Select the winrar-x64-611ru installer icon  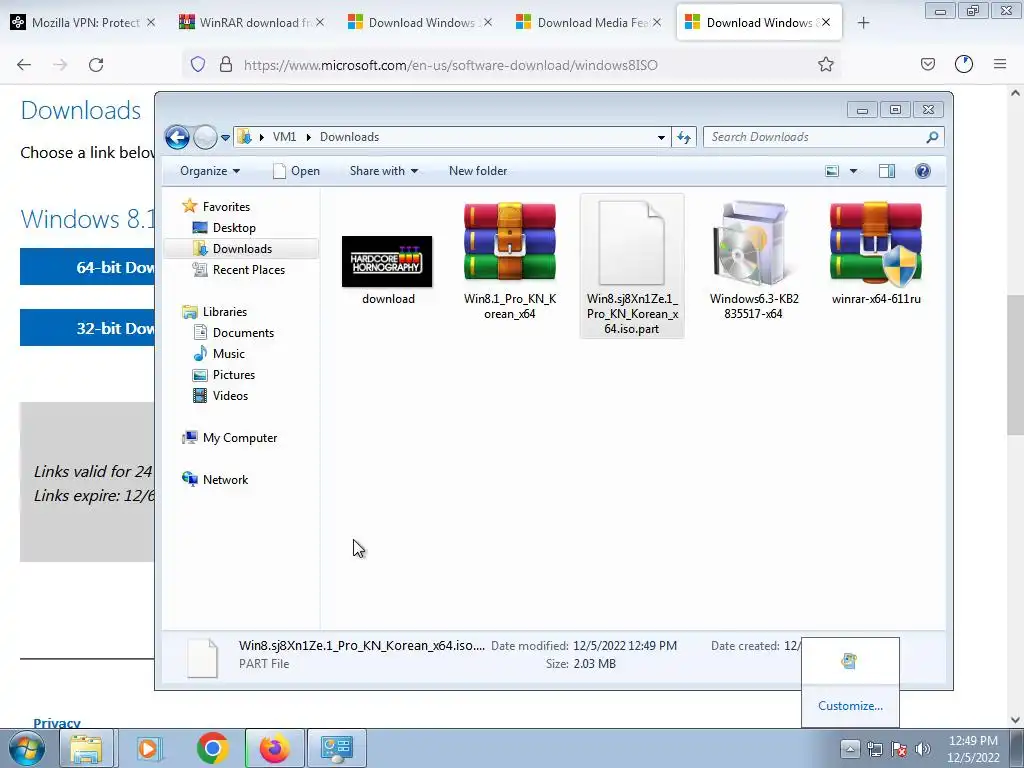point(876,243)
